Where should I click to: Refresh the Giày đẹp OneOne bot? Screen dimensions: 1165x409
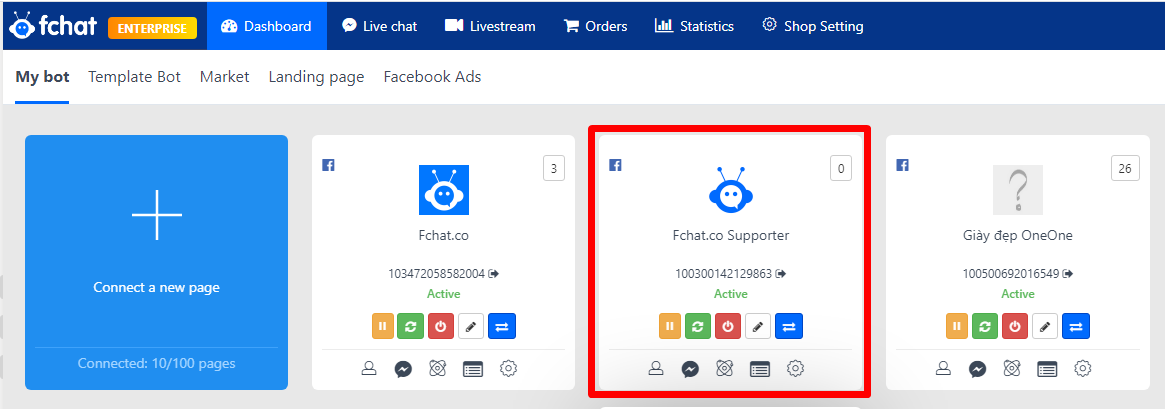point(984,326)
